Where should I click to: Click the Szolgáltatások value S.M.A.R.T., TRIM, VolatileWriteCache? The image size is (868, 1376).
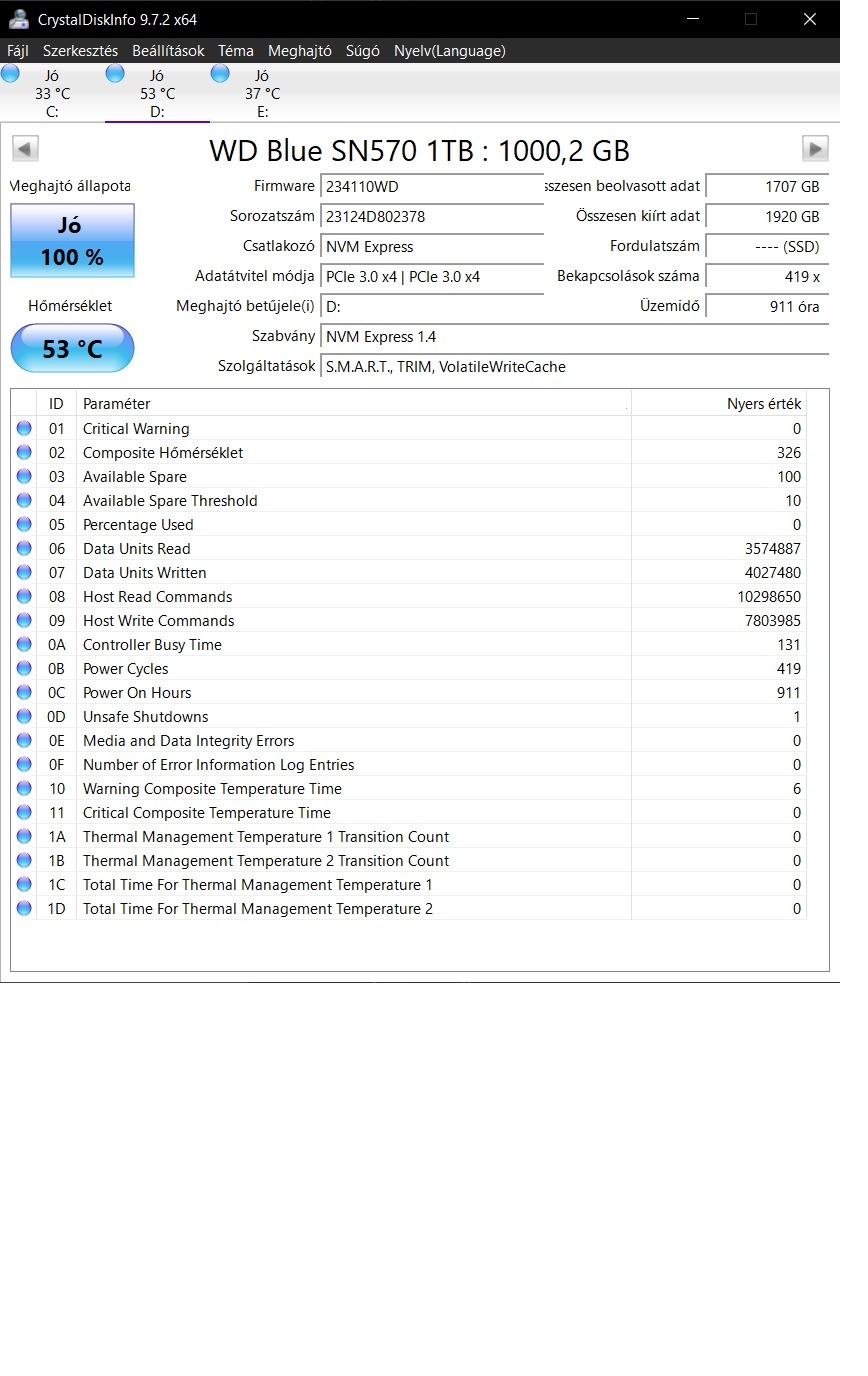[574, 366]
